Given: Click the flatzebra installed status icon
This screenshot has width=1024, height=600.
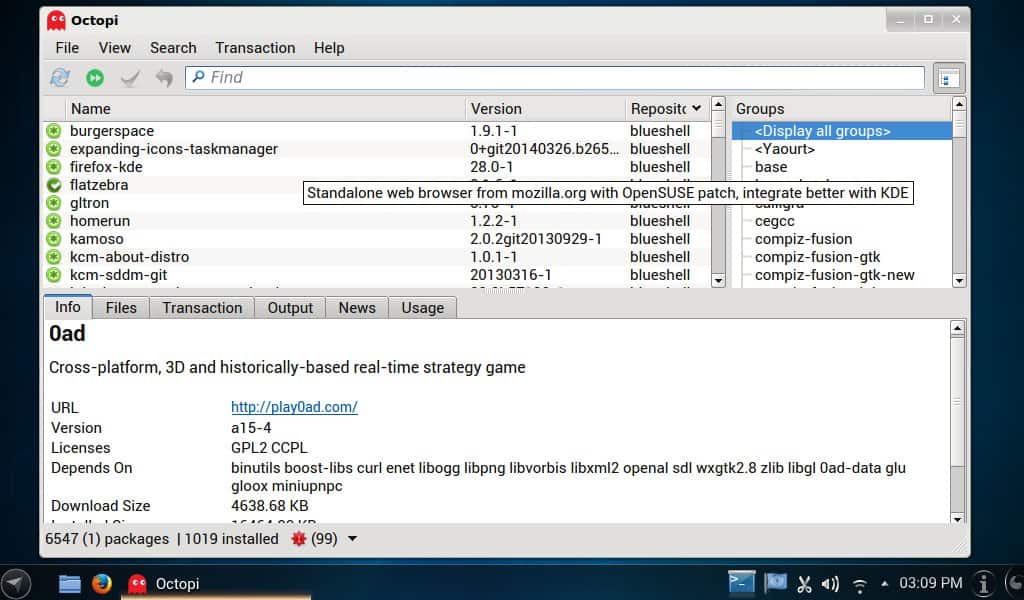Looking at the screenshot, I should coord(54,185).
